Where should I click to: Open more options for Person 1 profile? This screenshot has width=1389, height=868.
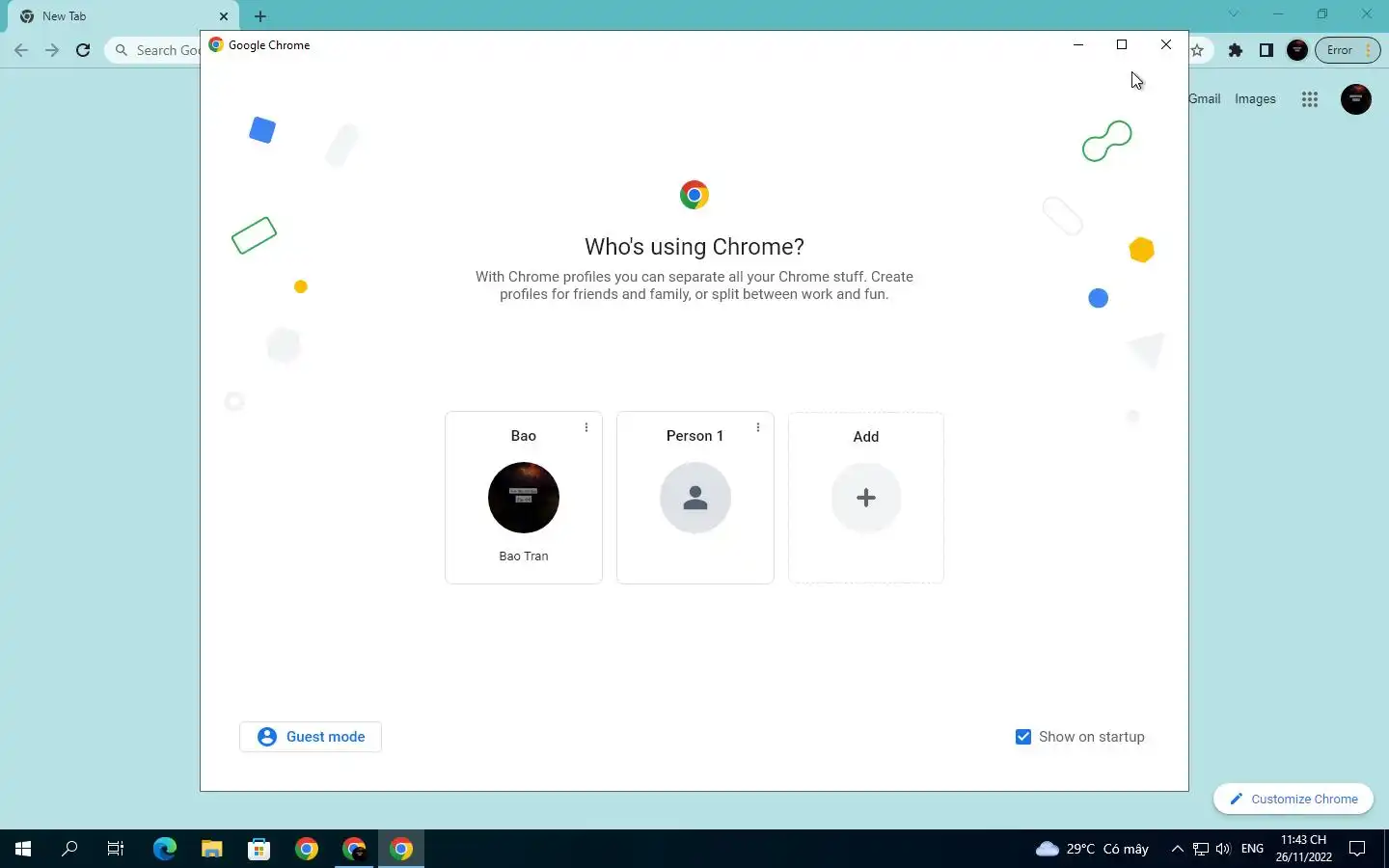(758, 427)
